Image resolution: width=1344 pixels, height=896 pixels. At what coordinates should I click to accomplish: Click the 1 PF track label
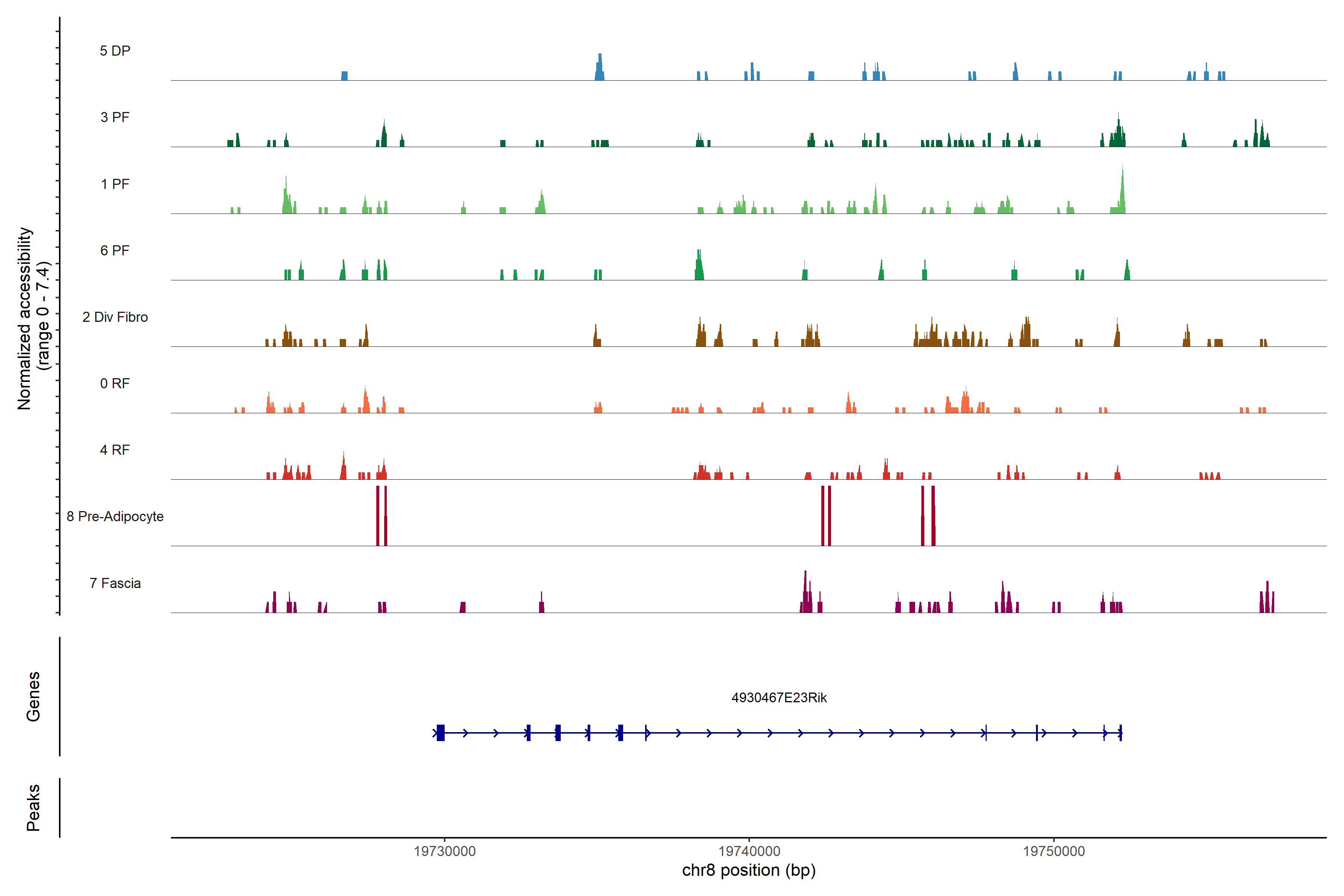click(115, 184)
